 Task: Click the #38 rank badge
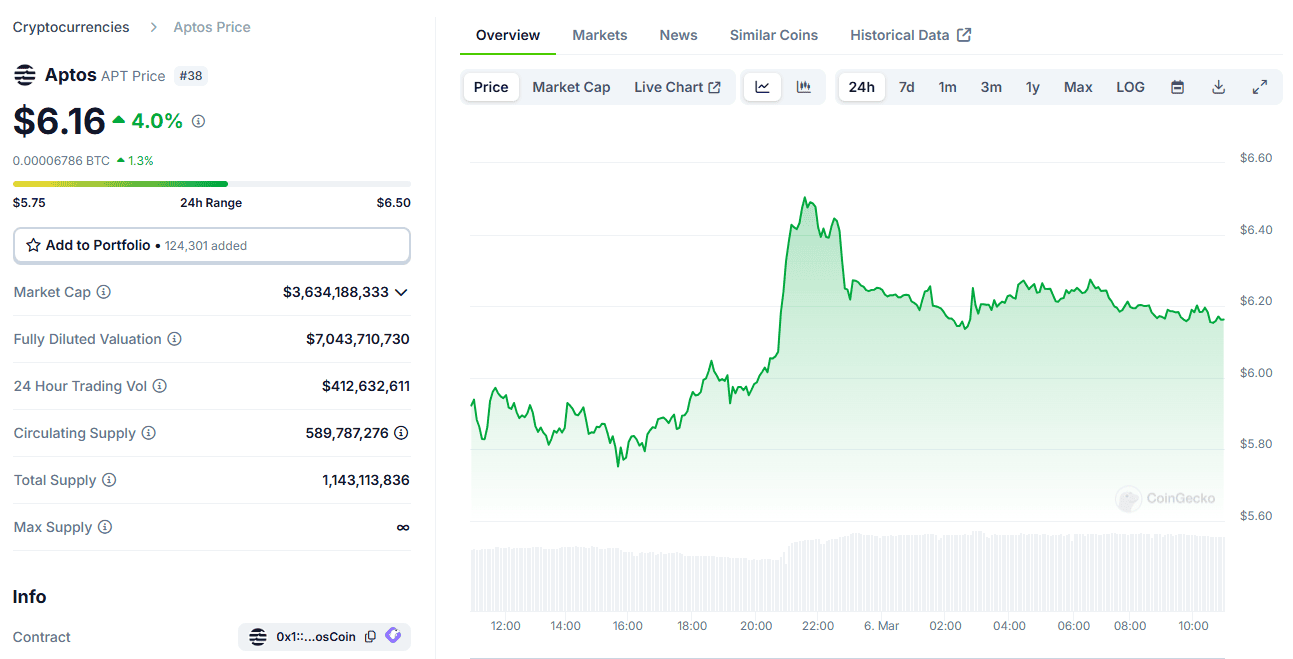click(x=190, y=75)
